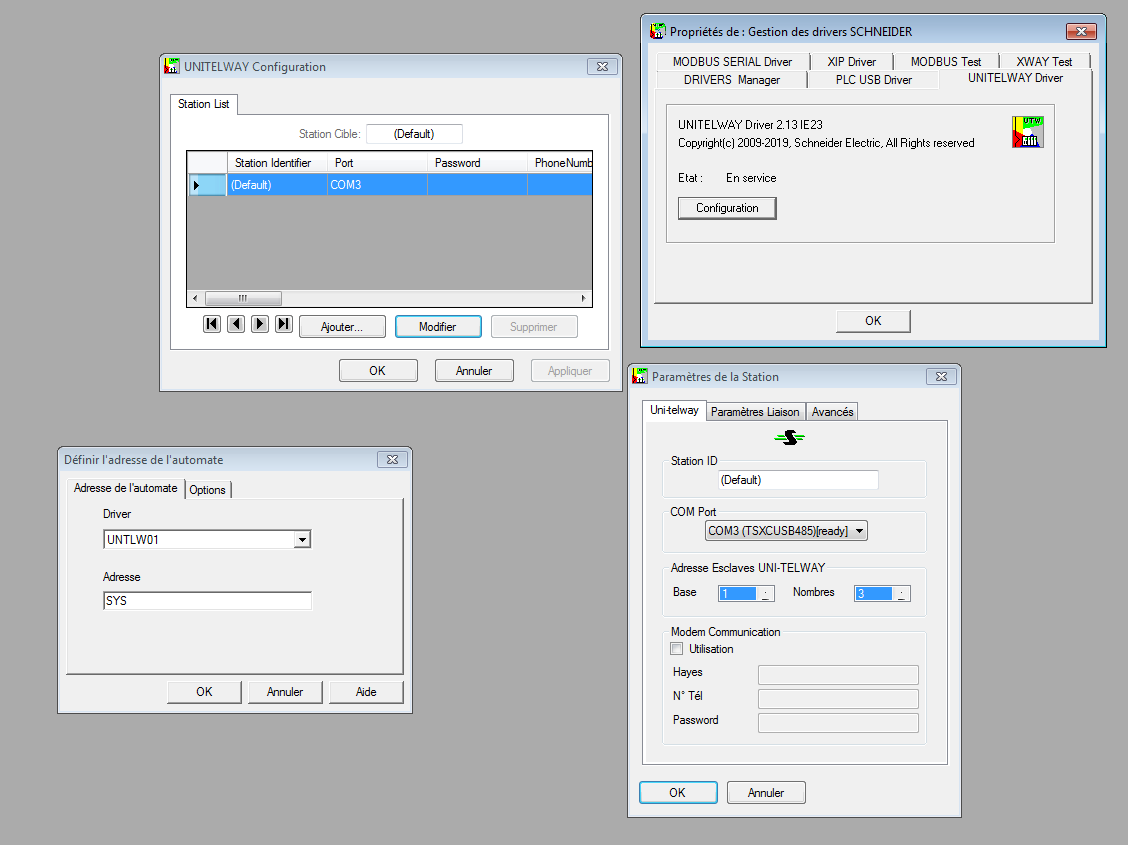Image resolution: width=1128 pixels, height=845 pixels.
Task: Click the Uni-telway green S connection icon
Action: pyautogui.click(x=790, y=438)
